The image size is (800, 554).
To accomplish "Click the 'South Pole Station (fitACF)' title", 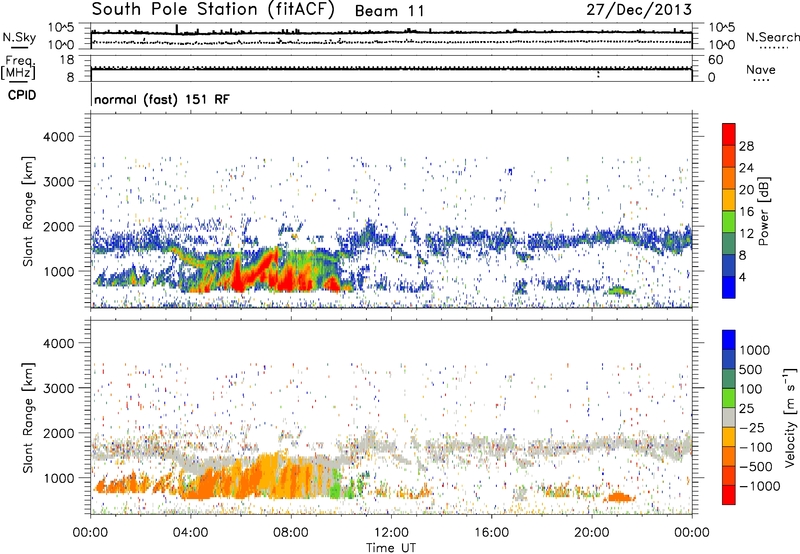I will click(x=213, y=10).
